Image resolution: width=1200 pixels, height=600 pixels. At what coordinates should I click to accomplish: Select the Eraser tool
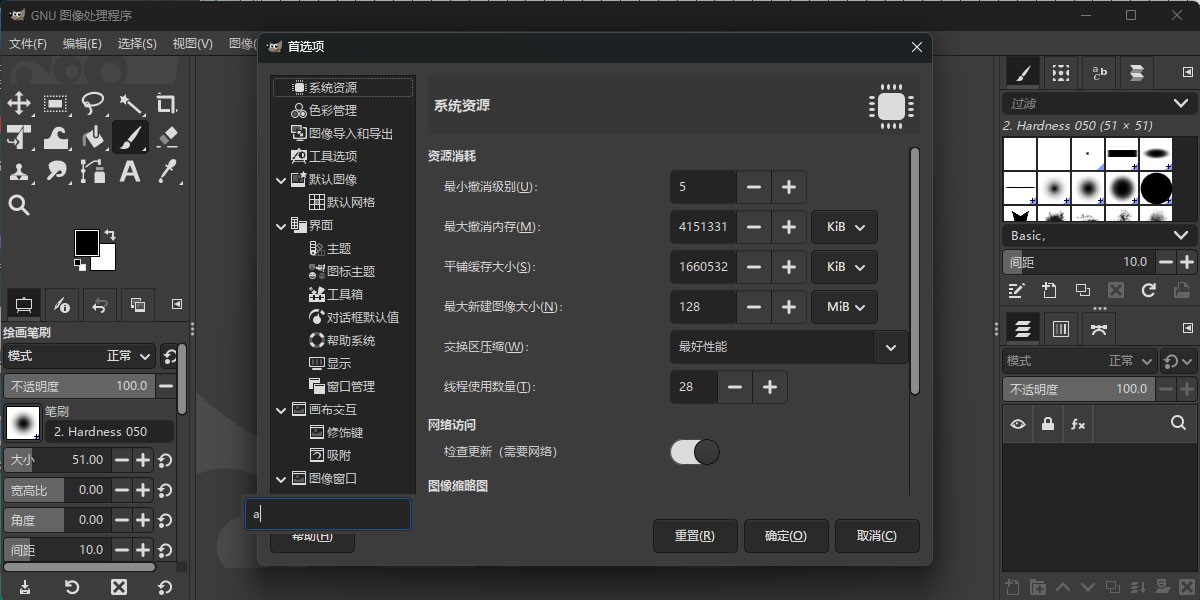pyautogui.click(x=166, y=137)
